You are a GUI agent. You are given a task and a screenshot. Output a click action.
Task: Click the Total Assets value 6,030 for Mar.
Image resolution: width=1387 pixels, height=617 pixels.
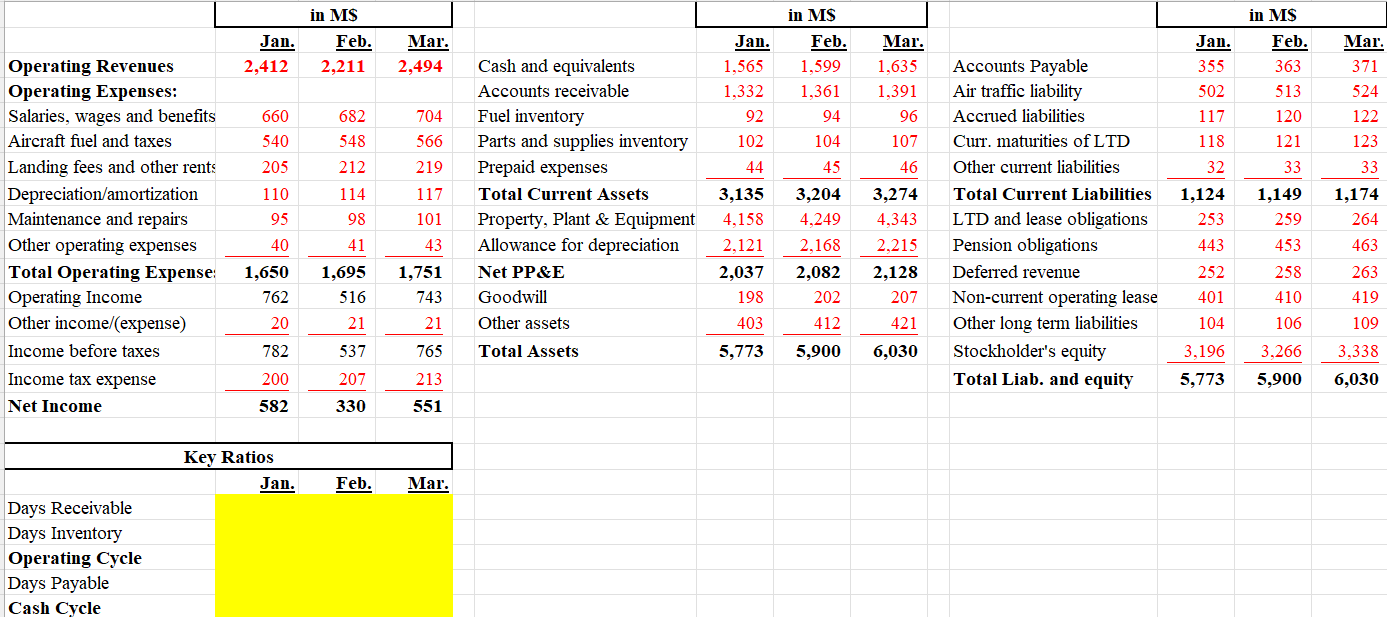coord(895,351)
